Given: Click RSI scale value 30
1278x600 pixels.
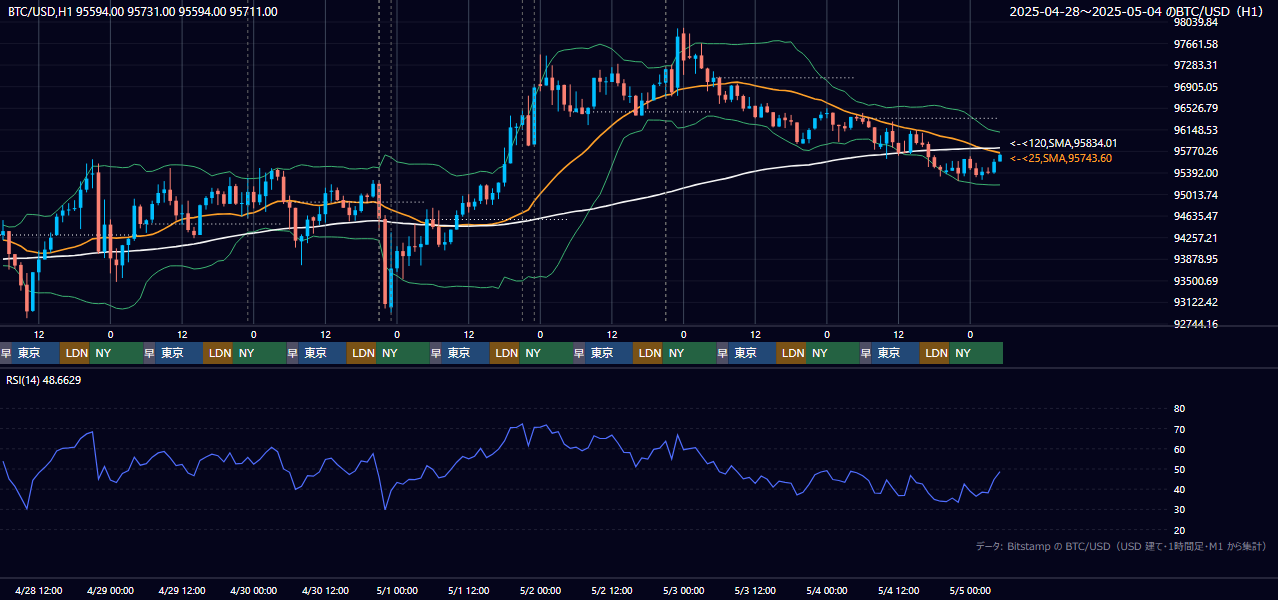Looking at the screenshot, I should coord(1179,510).
